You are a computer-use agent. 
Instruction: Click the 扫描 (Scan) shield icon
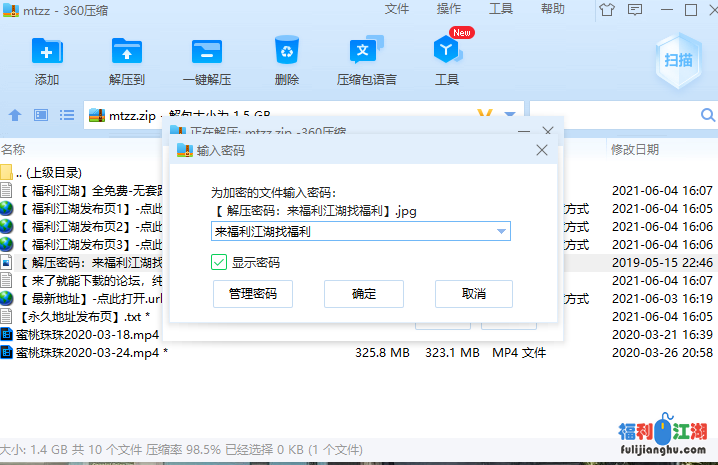678,59
